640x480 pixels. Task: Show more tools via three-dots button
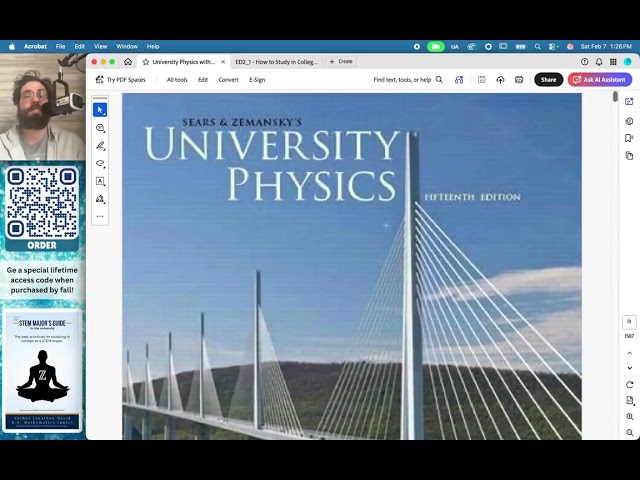coord(100,216)
